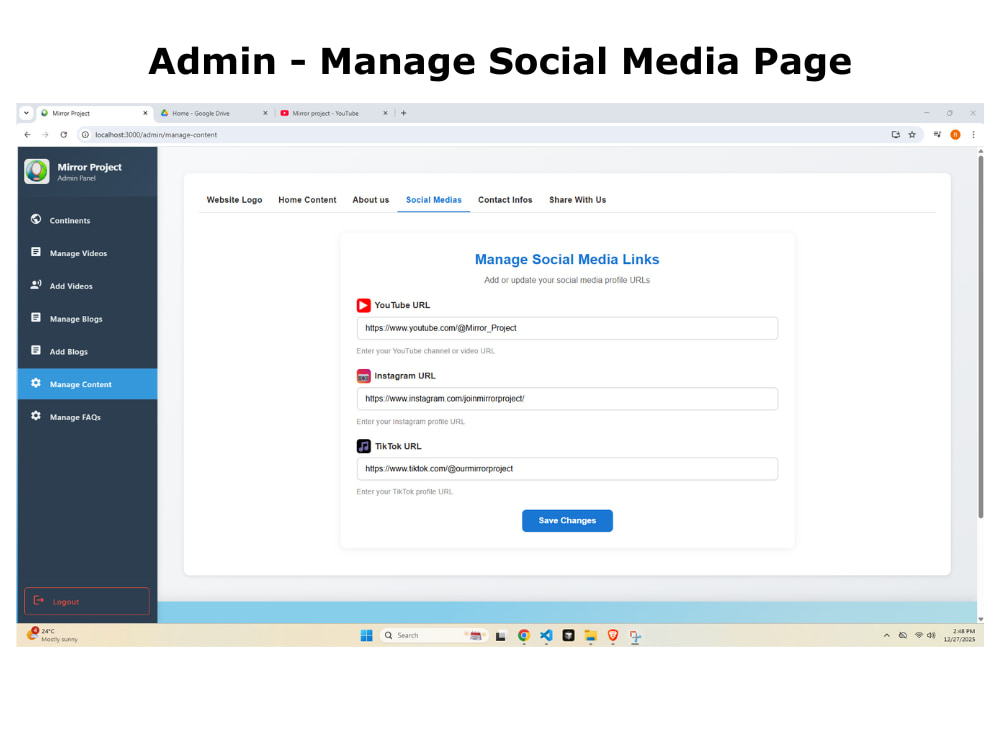Viewport: 1000px width, 750px height.
Task: Click the 'Manage Social Media Links' heading
Action: (x=567, y=260)
